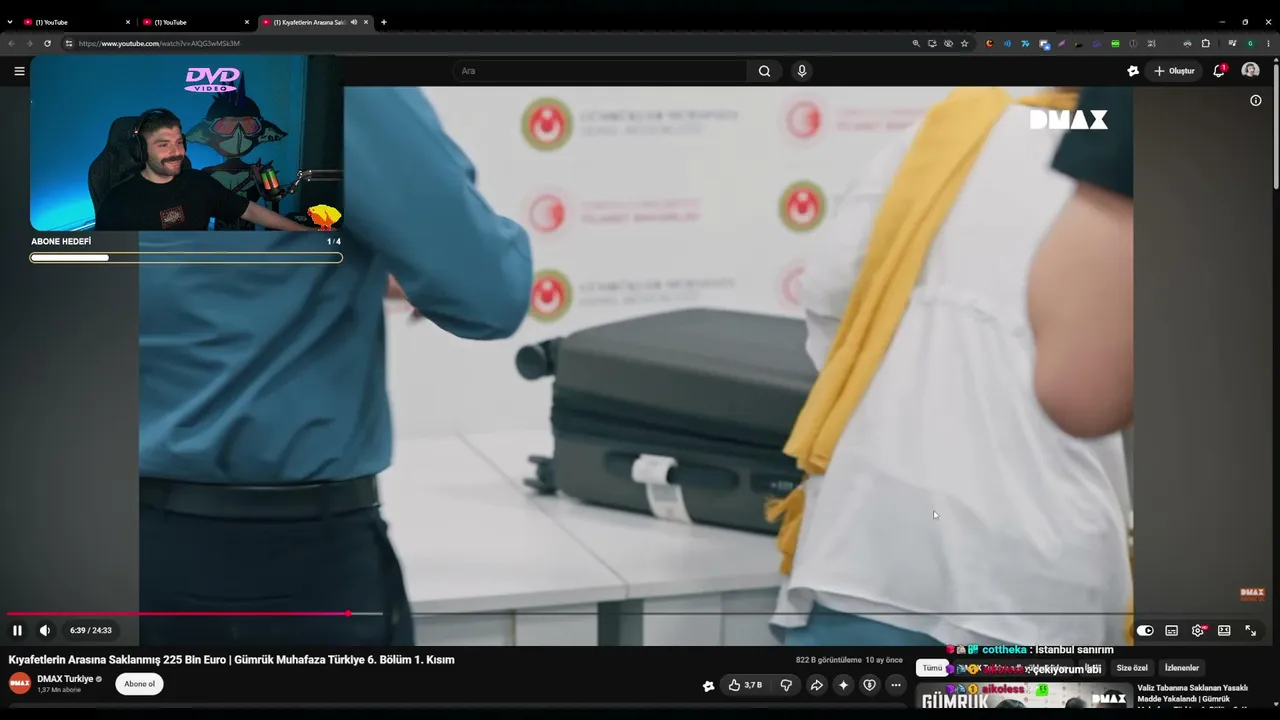This screenshot has width=1280, height=720.
Task: Click the install app icon in address bar
Action: (932, 44)
